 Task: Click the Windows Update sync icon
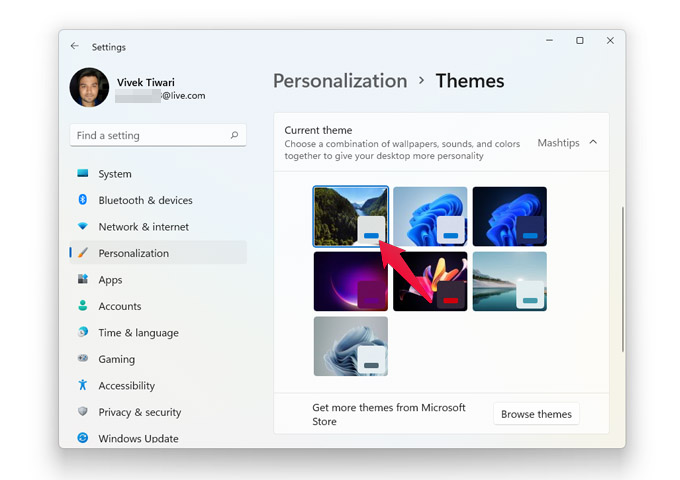82,438
